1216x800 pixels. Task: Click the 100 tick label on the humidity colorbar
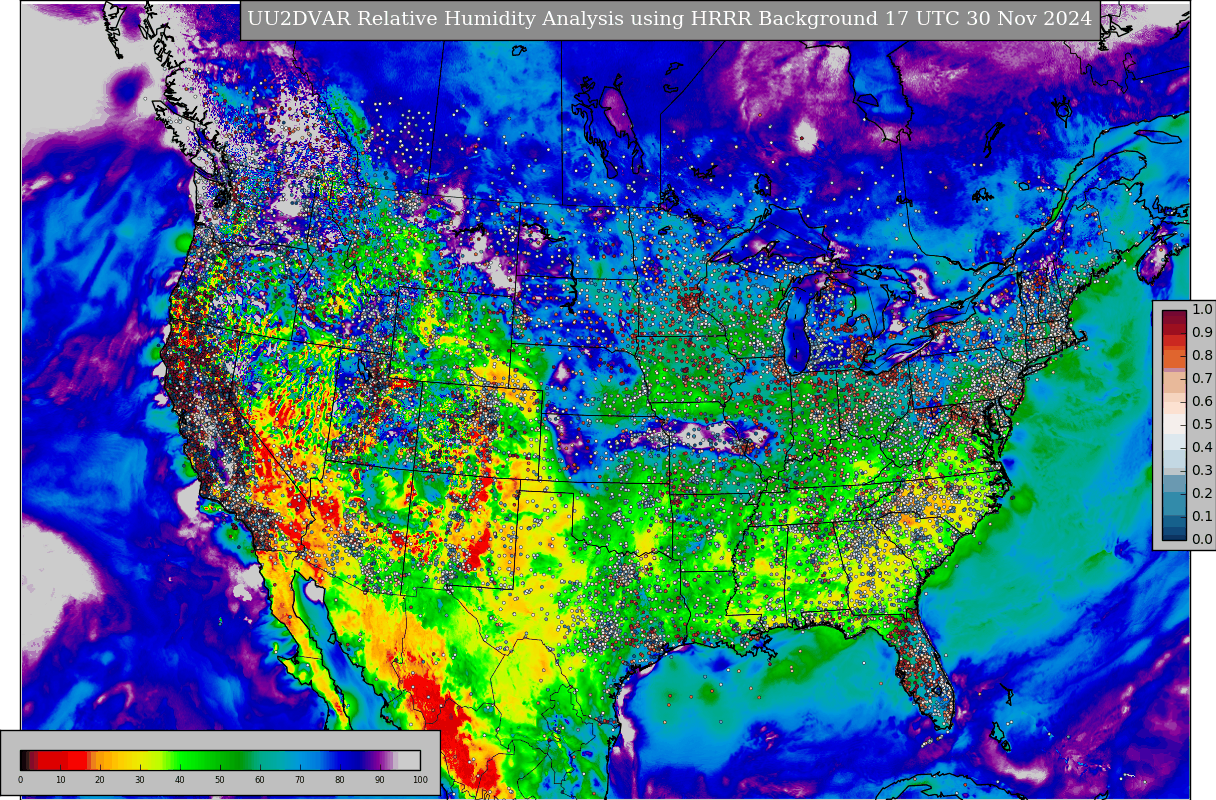coord(420,780)
